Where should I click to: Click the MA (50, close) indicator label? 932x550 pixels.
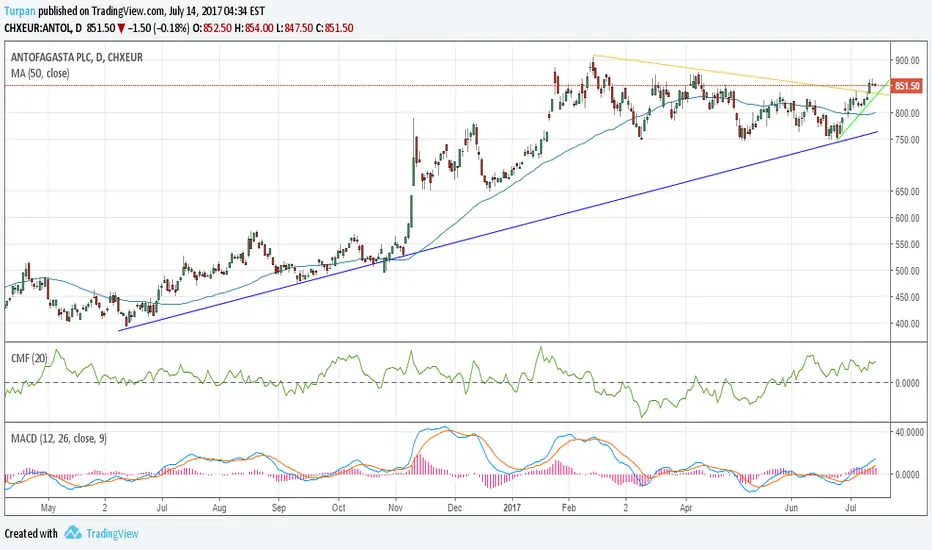click(x=40, y=73)
